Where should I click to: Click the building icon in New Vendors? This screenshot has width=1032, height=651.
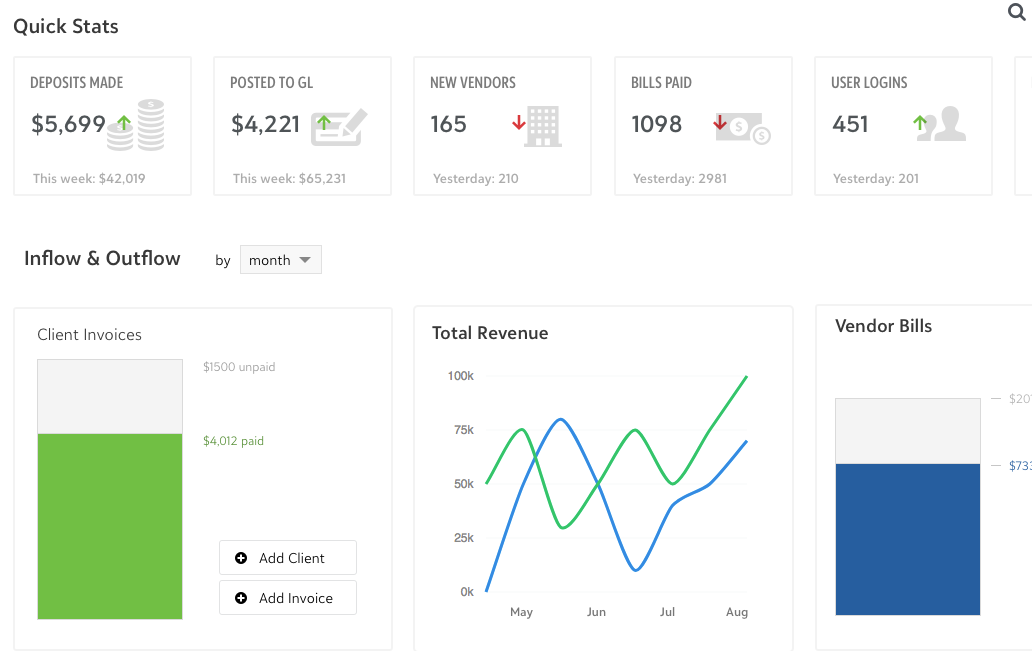tap(543, 126)
